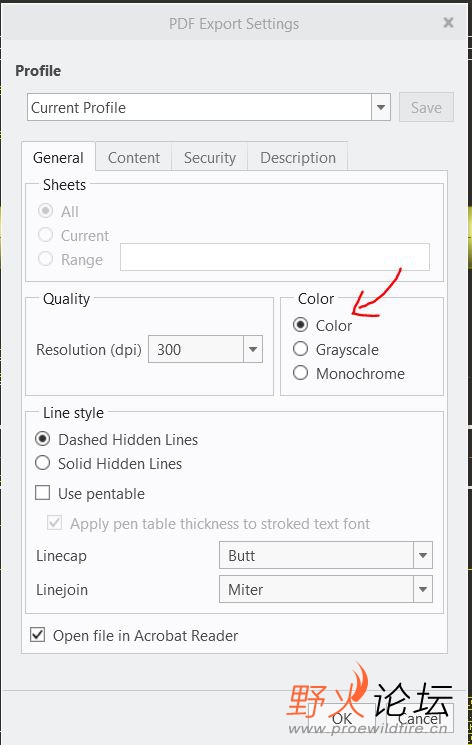Expand the Linecap Butt dropdown
This screenshot has height=745, width=472.
click(x=423, y=555)
